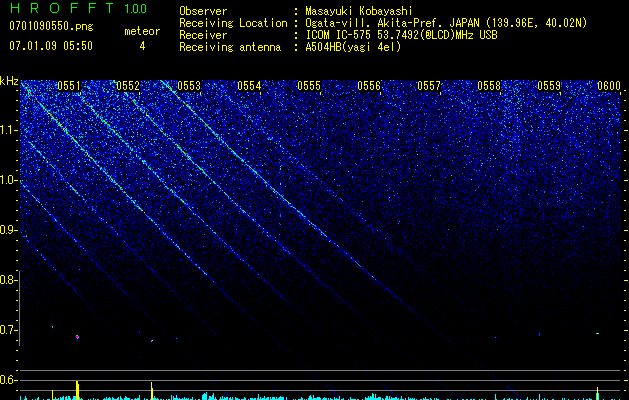The width and height of the screenshot is (629, 400).
Task: Click the bright meteor echo dot below 0551
Action: click(77, 337)
